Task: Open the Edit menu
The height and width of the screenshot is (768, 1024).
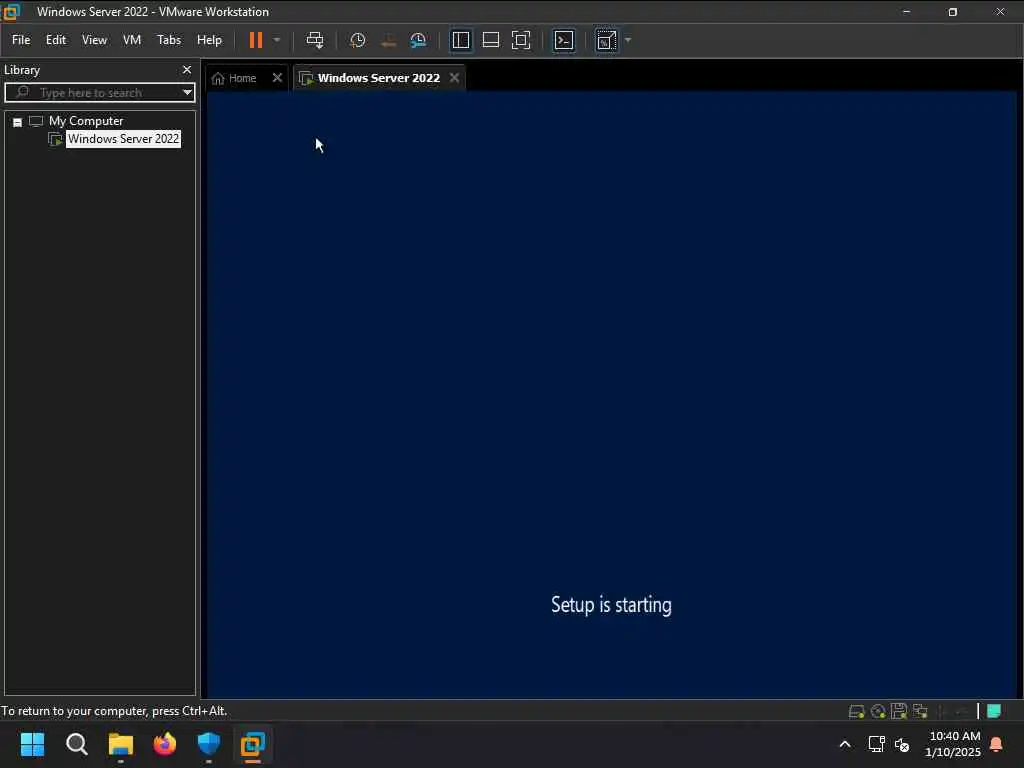Action: coord(56,40)
